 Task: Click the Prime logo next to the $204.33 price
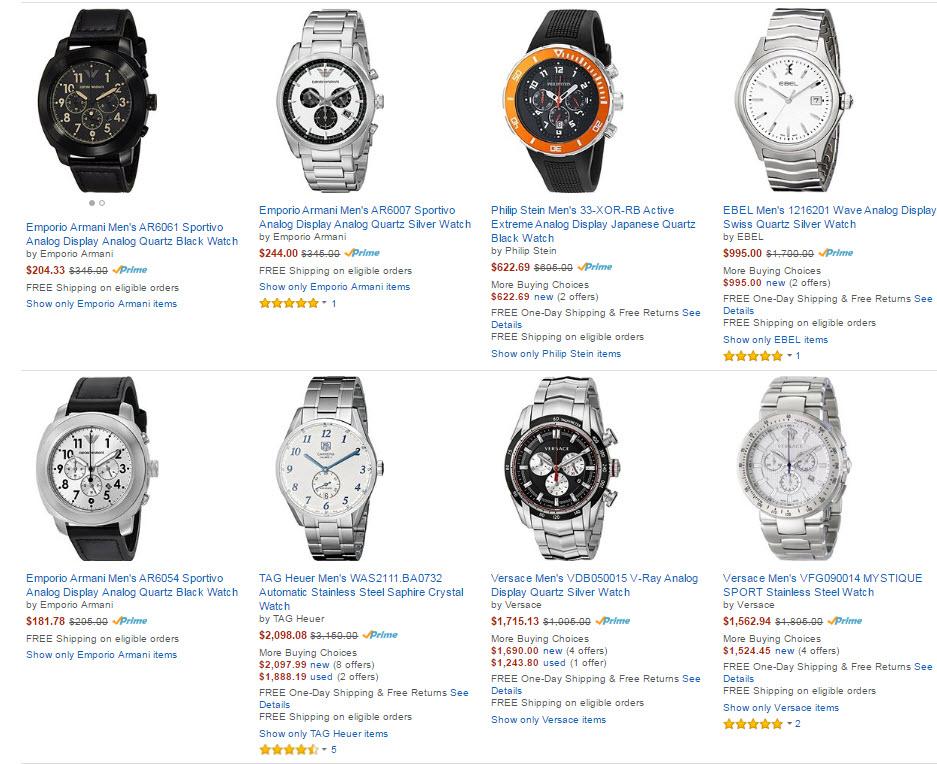[130, 270]
